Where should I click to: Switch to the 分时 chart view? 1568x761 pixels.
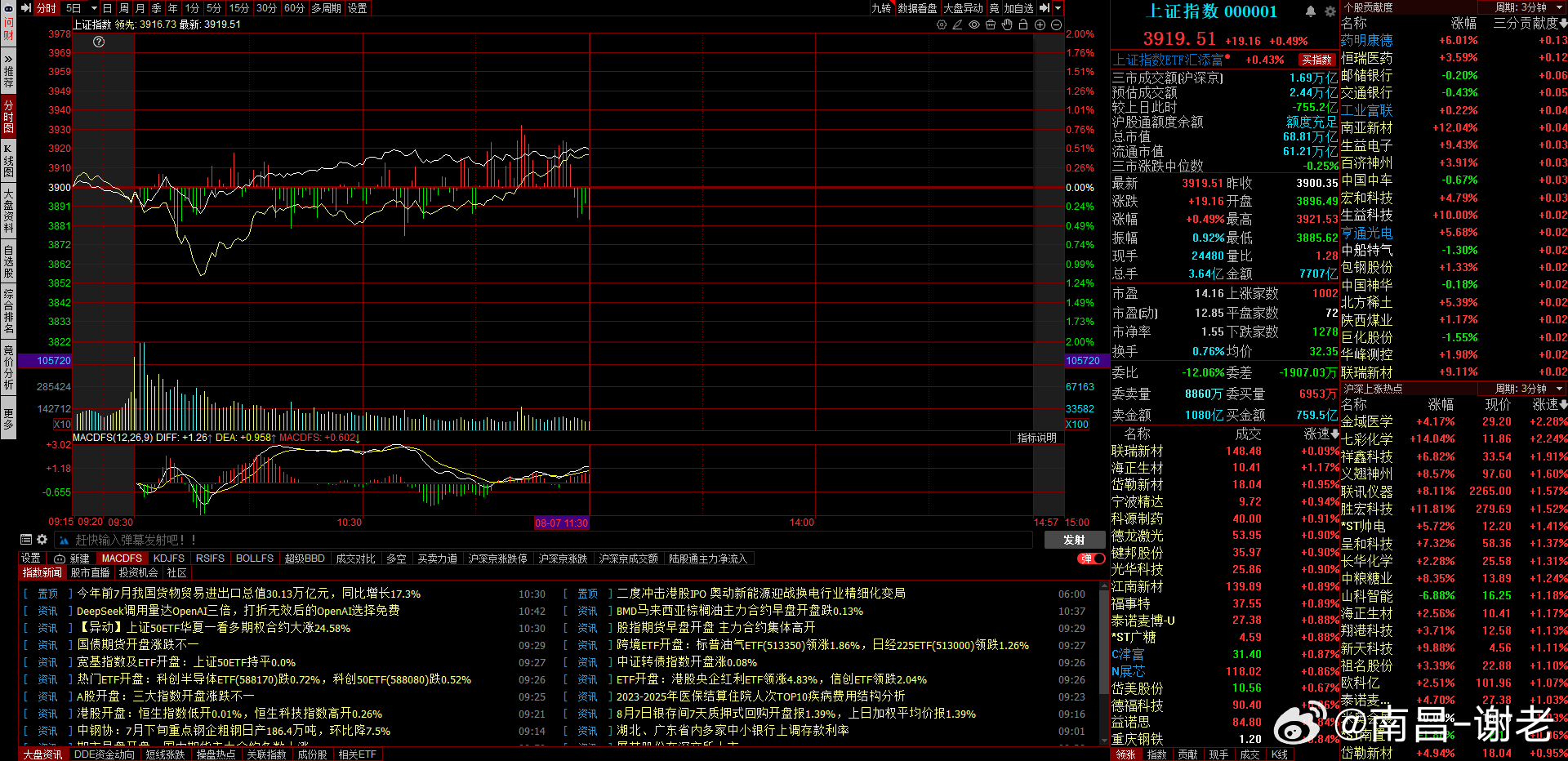pyautogui.click(x=46, y=8)
